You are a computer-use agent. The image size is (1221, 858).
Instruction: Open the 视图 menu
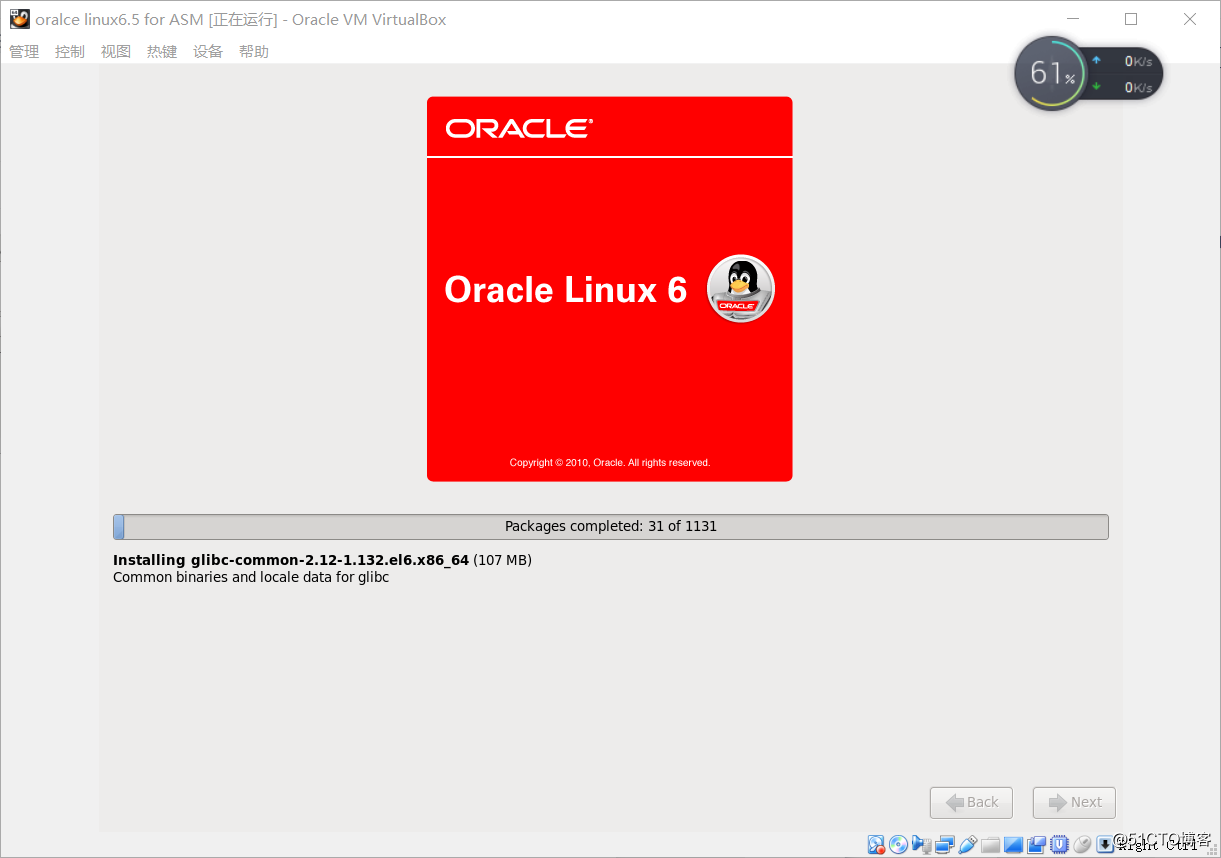116,52
